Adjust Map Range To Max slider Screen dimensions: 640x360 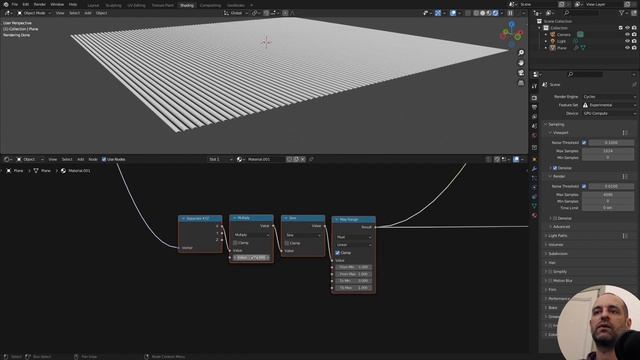pos(353,288)
